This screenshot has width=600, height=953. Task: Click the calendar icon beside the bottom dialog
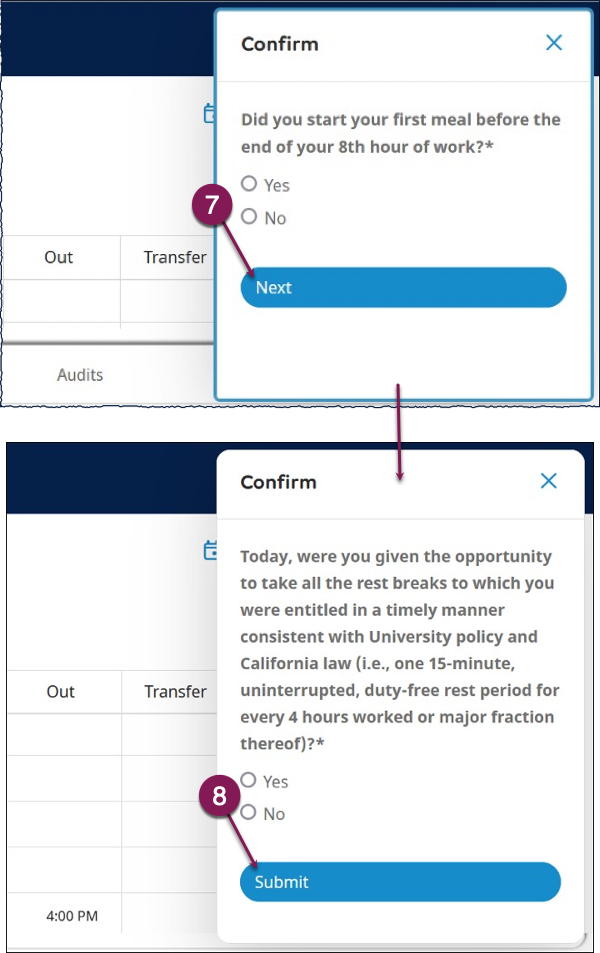pos(210,550)
